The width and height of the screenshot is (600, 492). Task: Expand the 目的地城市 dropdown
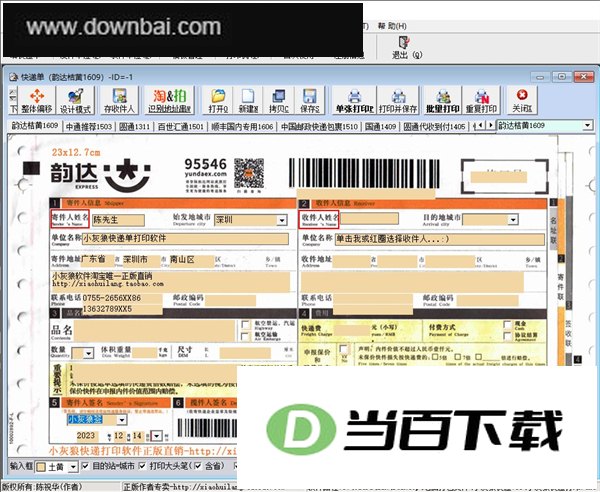click(513, 220)
